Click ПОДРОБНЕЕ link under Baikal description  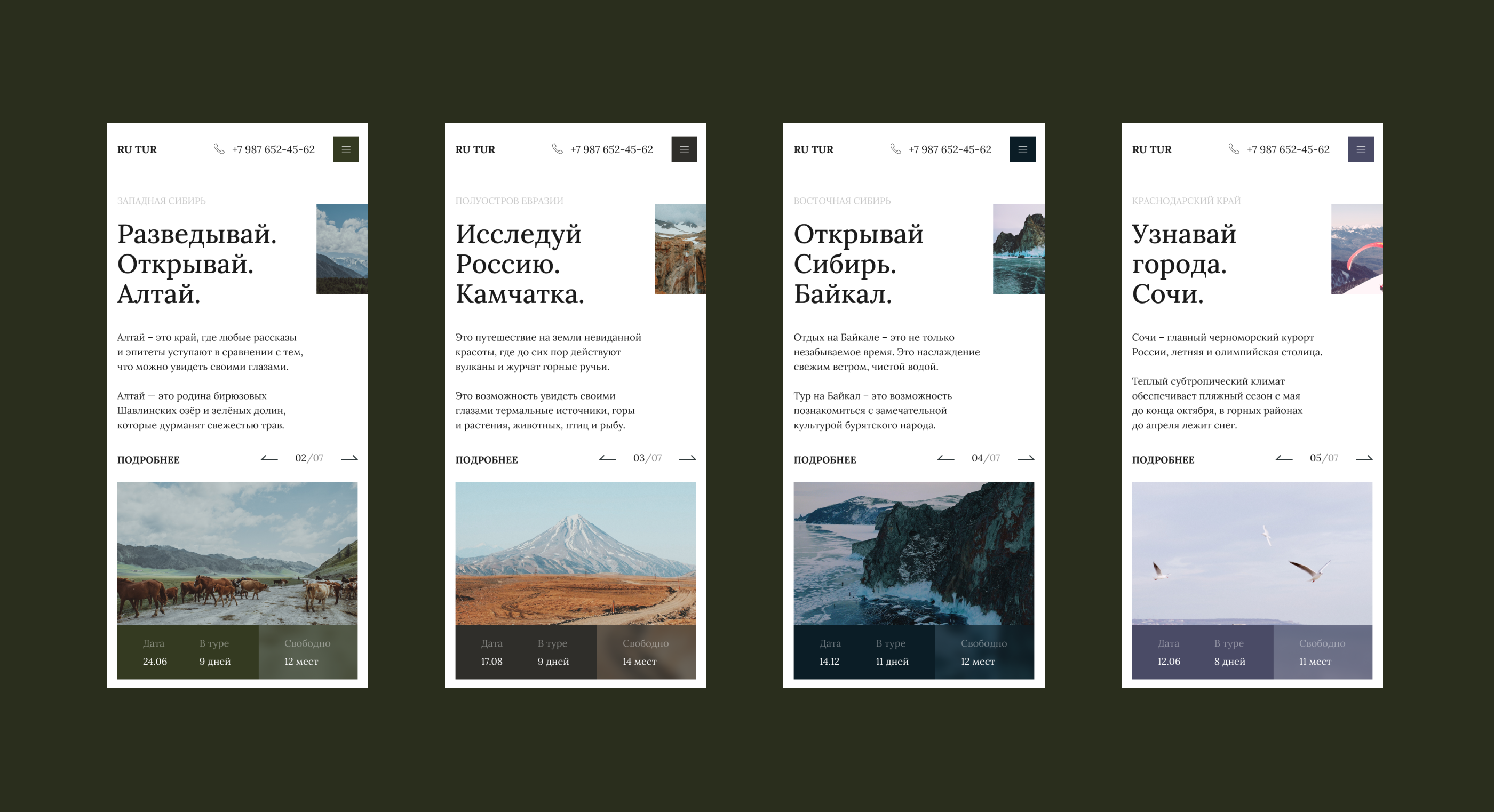pyautogui.click(x=825, y=460)
